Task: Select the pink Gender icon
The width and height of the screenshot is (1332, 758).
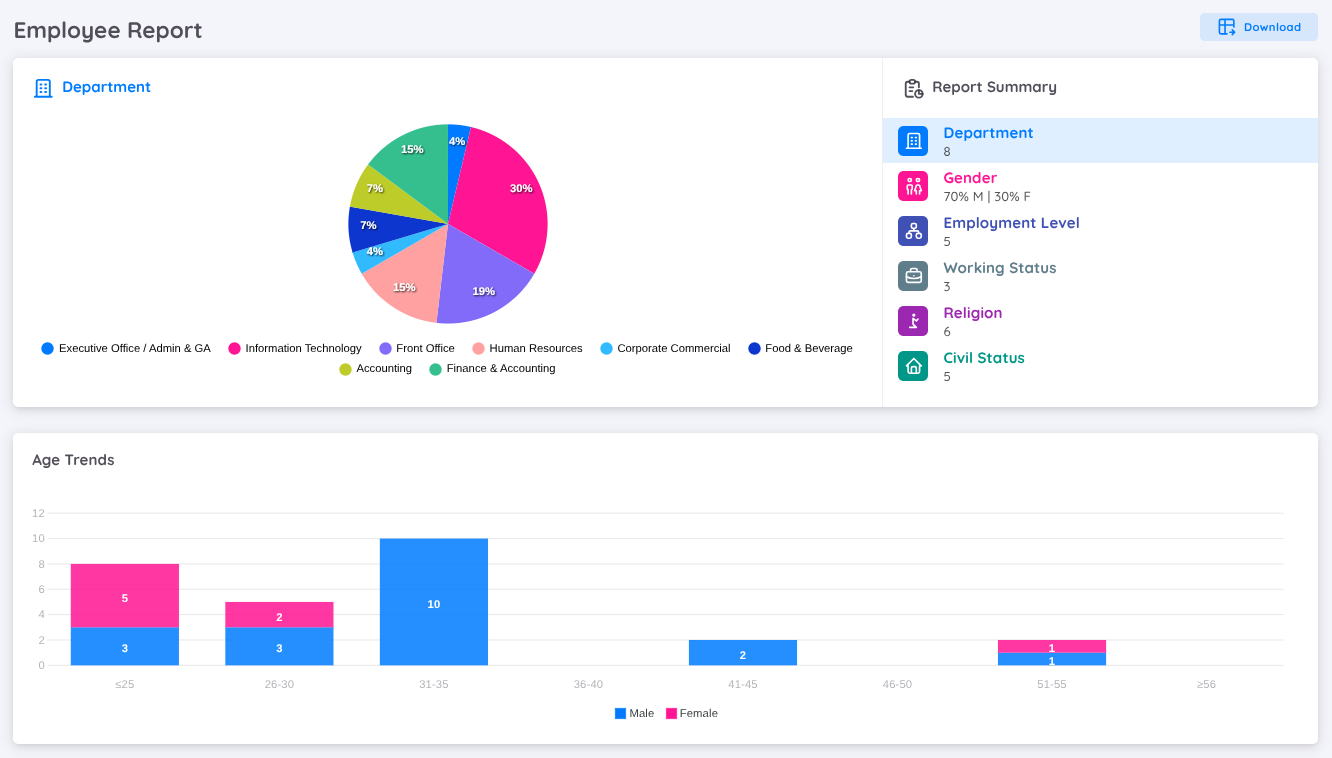Action: (912, 186)
